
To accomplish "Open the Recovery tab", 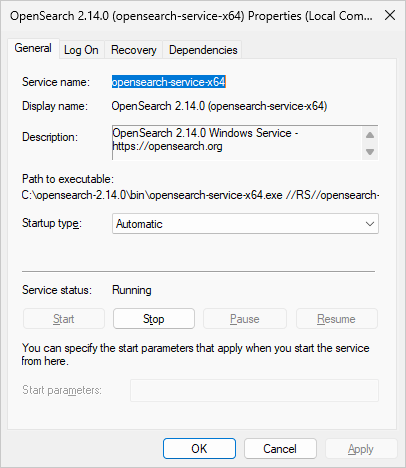I will pos(134,50).
